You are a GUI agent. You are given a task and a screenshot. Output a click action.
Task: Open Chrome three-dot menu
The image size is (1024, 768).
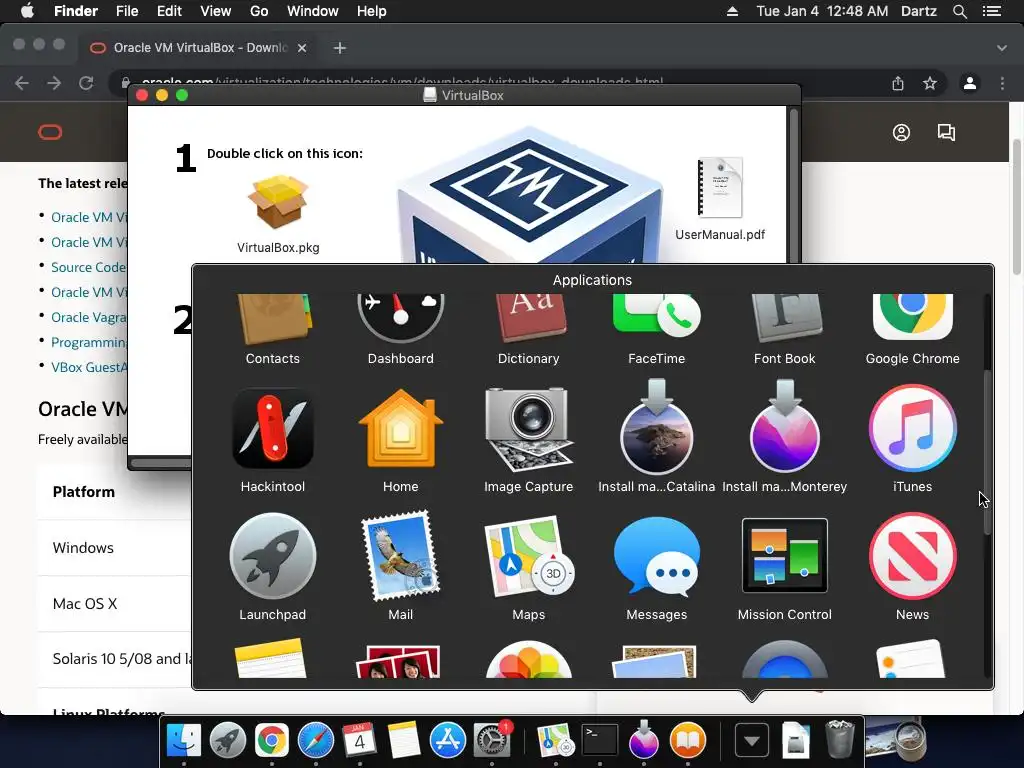1002,83
